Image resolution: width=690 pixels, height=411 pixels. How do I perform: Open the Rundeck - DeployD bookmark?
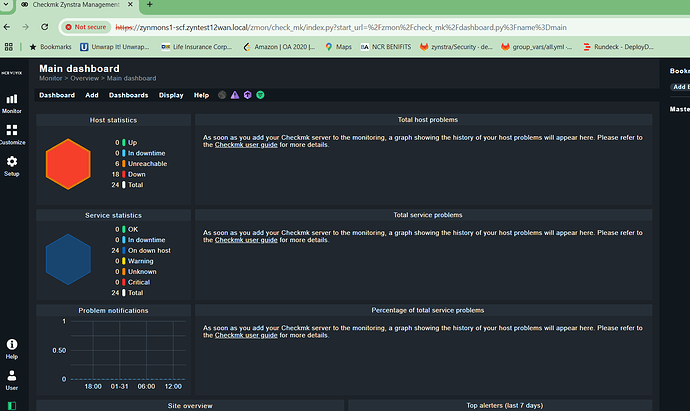pos(618,47)
